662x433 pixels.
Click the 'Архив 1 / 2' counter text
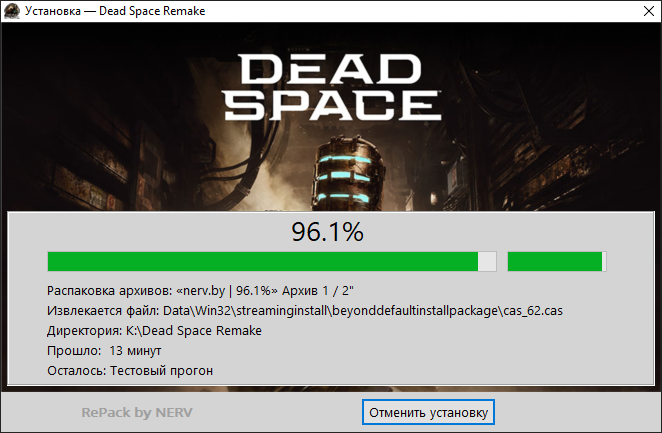316,291
